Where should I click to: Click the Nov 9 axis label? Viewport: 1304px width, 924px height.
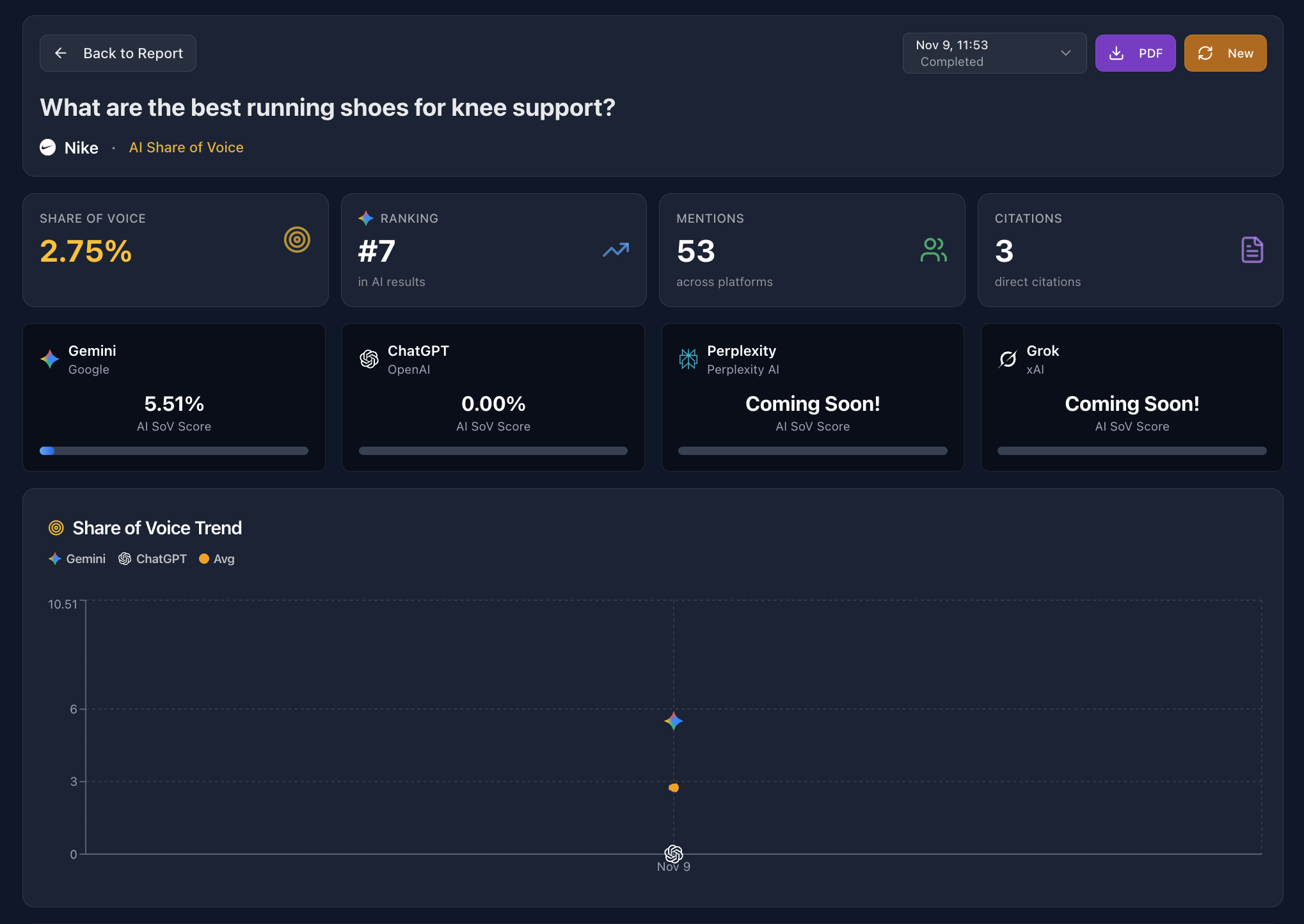tap(673, 868)
